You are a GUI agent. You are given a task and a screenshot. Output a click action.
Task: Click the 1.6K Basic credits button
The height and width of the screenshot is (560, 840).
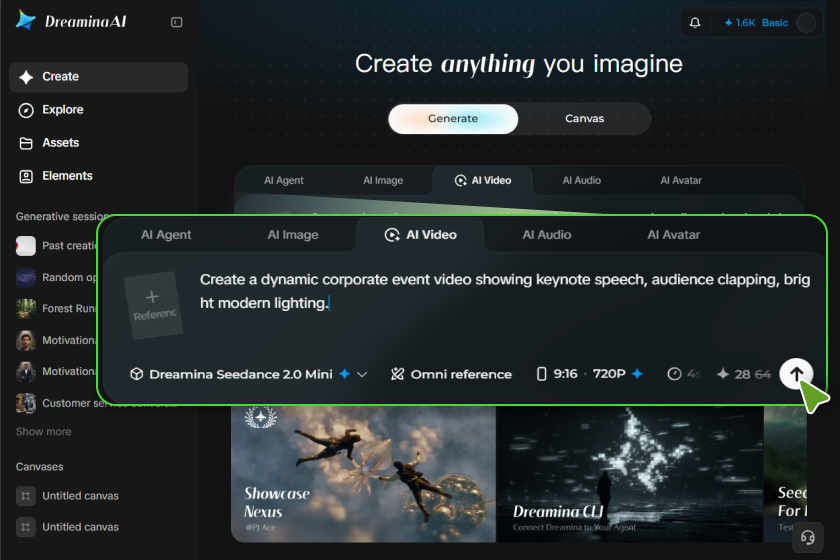point(756,23)
